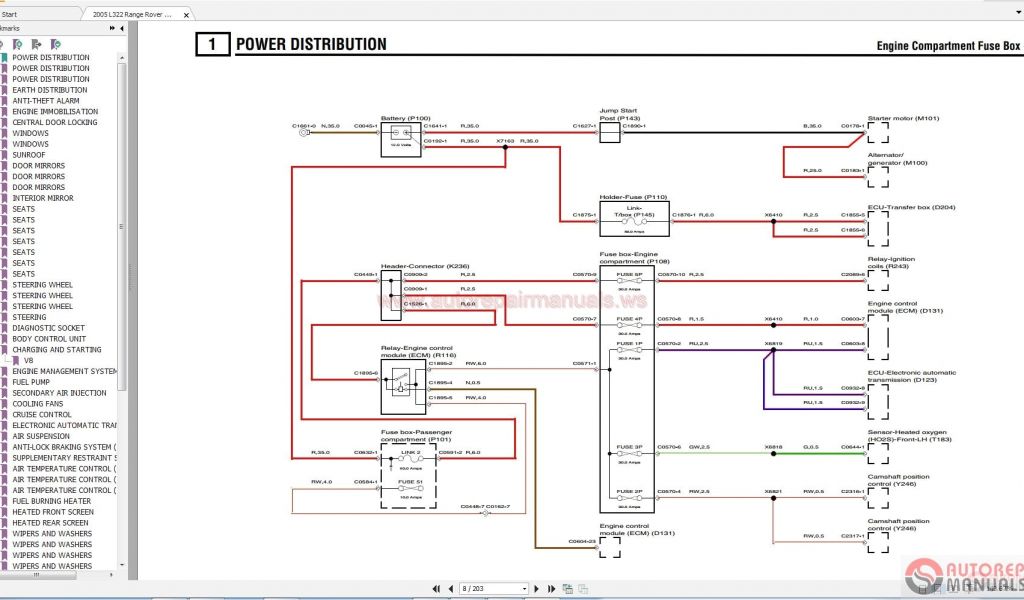Click the double-arrow icon in the Bookmarks header
Screen dimensions: 1024x600
pyautogui.click(x=113, y=30)
